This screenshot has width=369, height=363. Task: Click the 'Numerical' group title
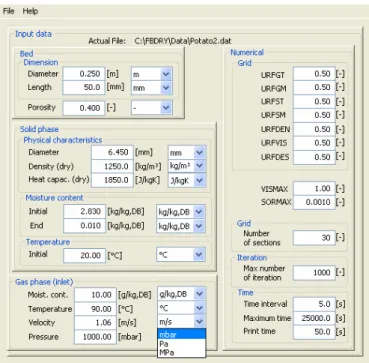tap(247, 52)
